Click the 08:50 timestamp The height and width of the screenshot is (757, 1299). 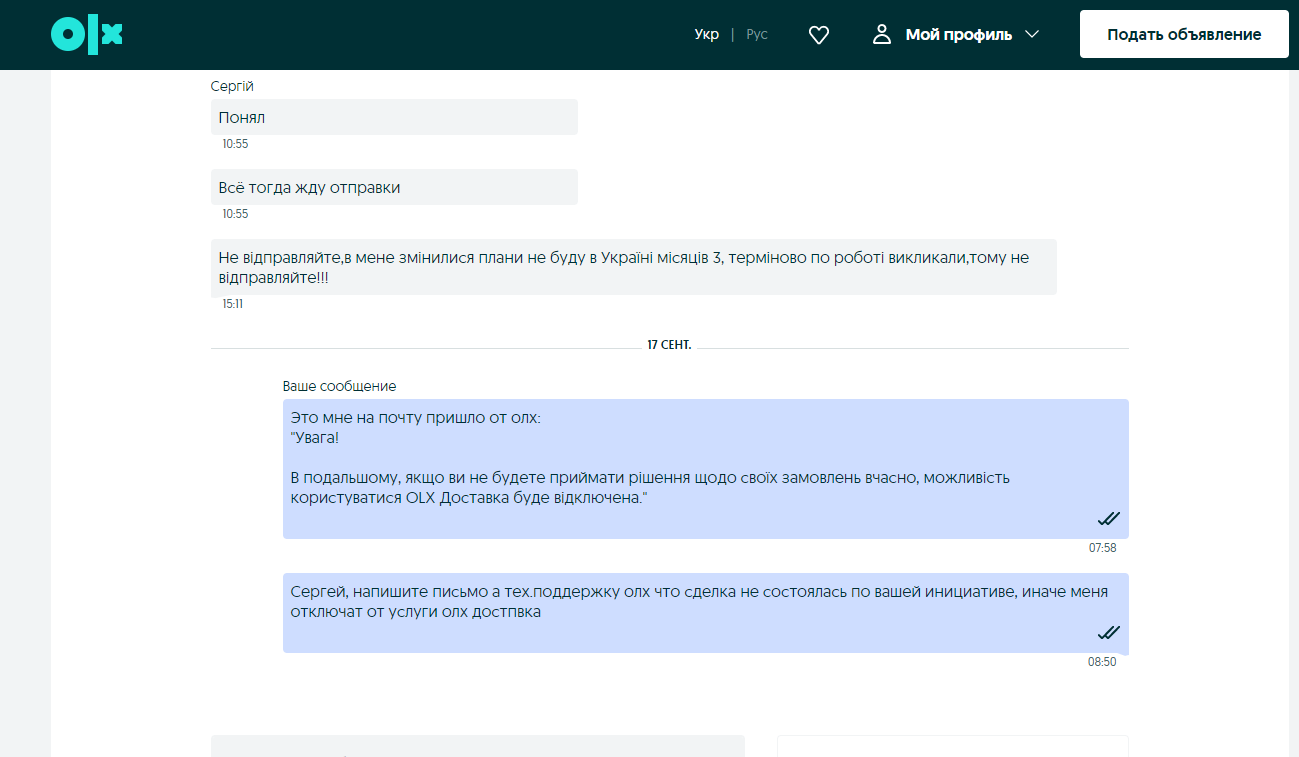tap(1103, 662)
